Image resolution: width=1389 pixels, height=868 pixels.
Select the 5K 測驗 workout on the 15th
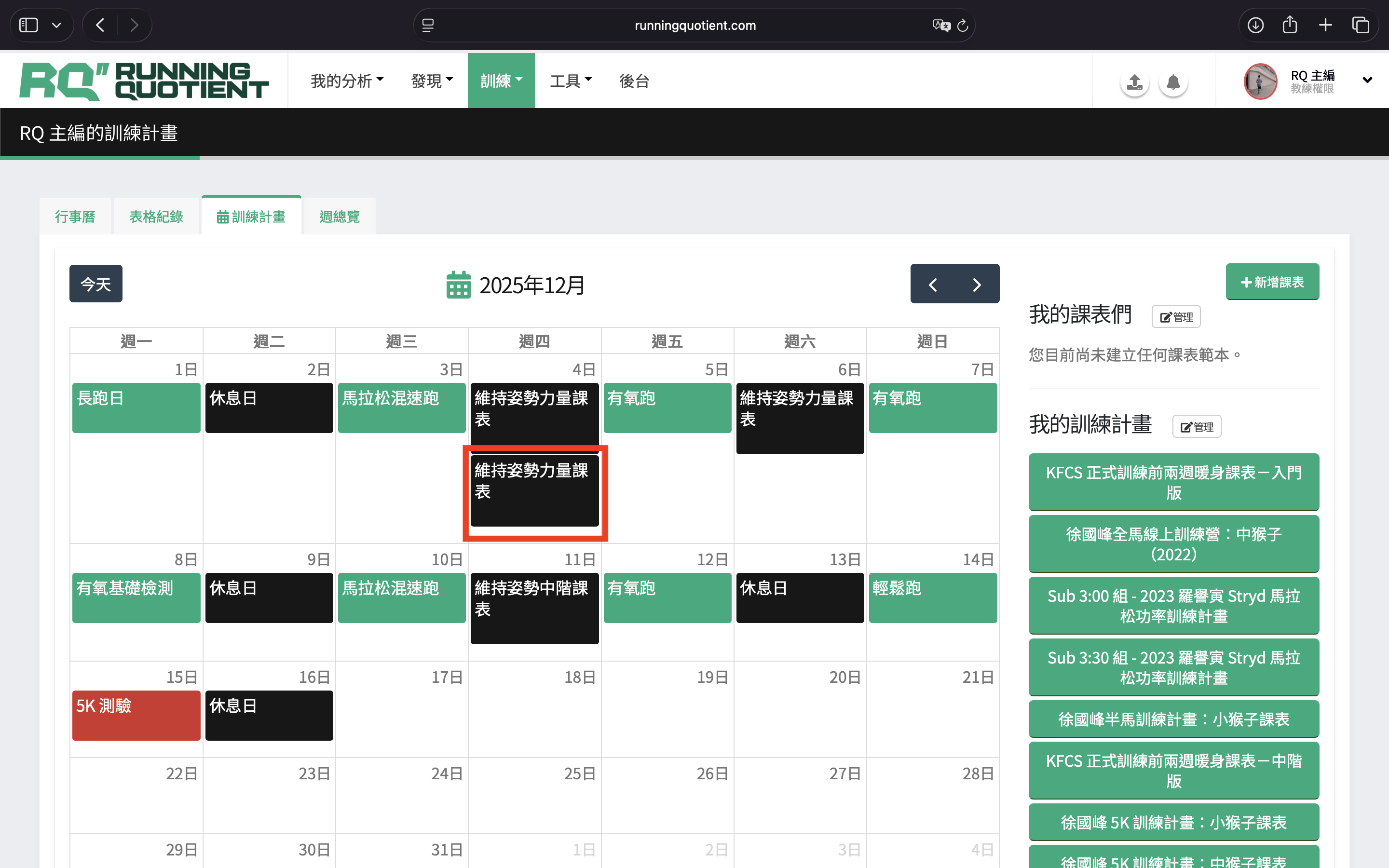(x=136, y=715)
